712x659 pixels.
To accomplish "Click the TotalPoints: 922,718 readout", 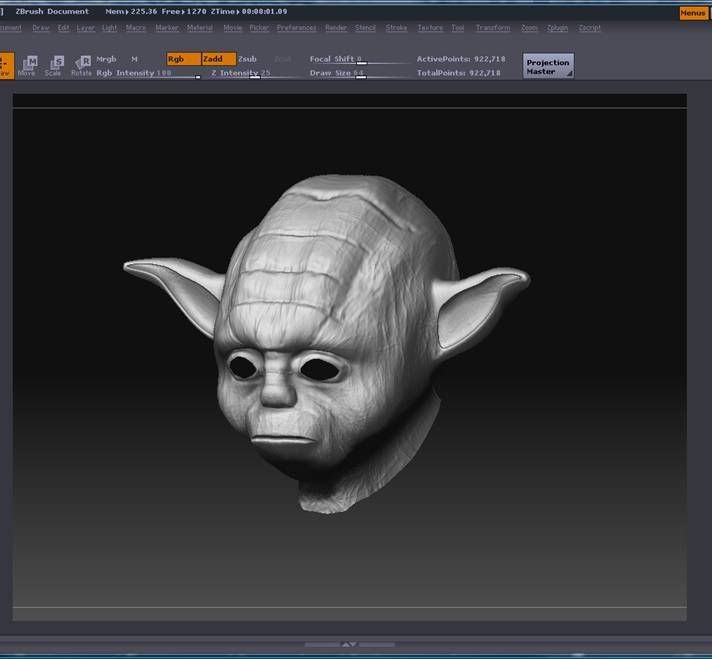I will [459, 73].
